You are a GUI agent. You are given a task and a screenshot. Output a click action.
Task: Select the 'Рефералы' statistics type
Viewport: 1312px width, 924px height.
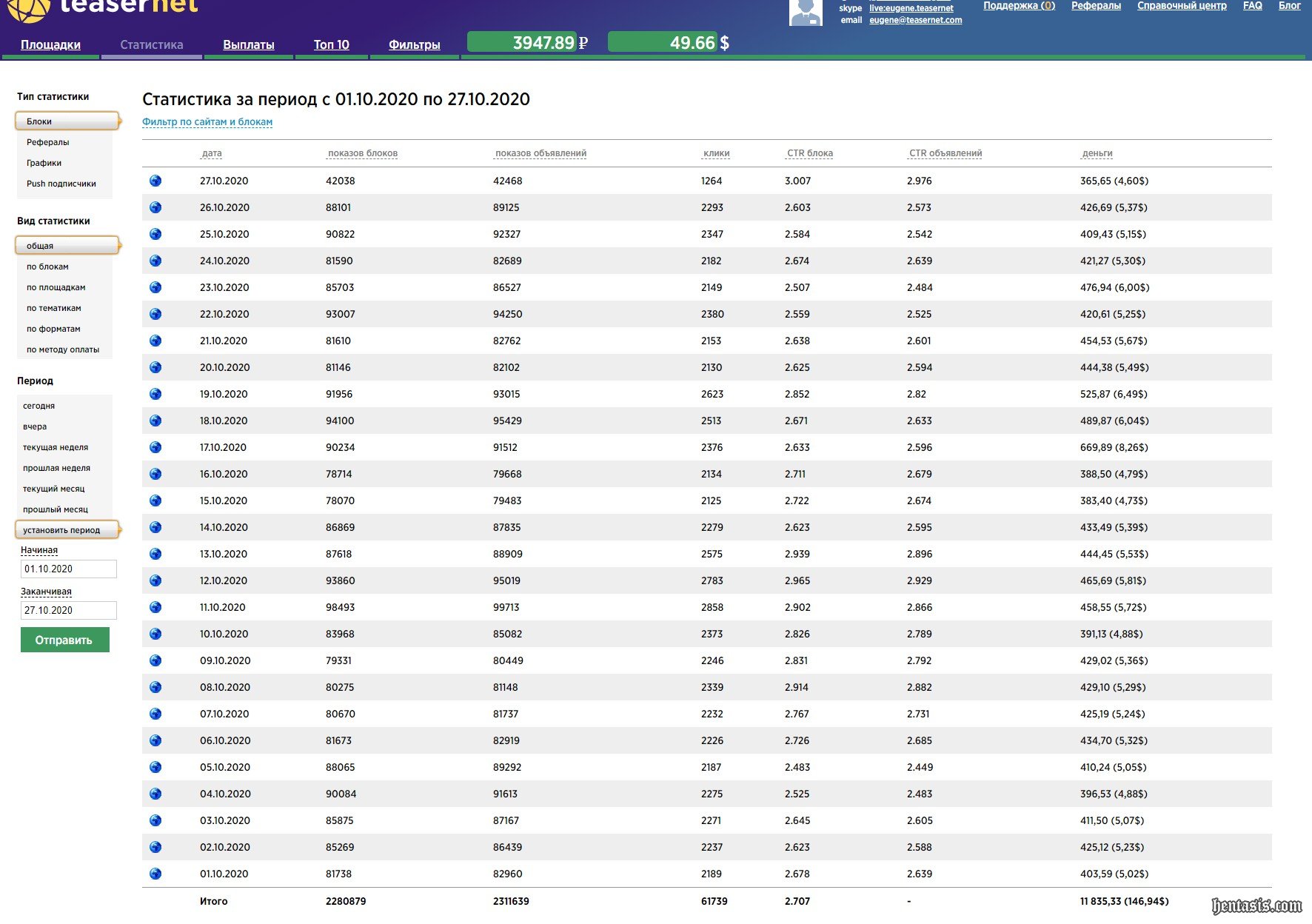(48, 142)
